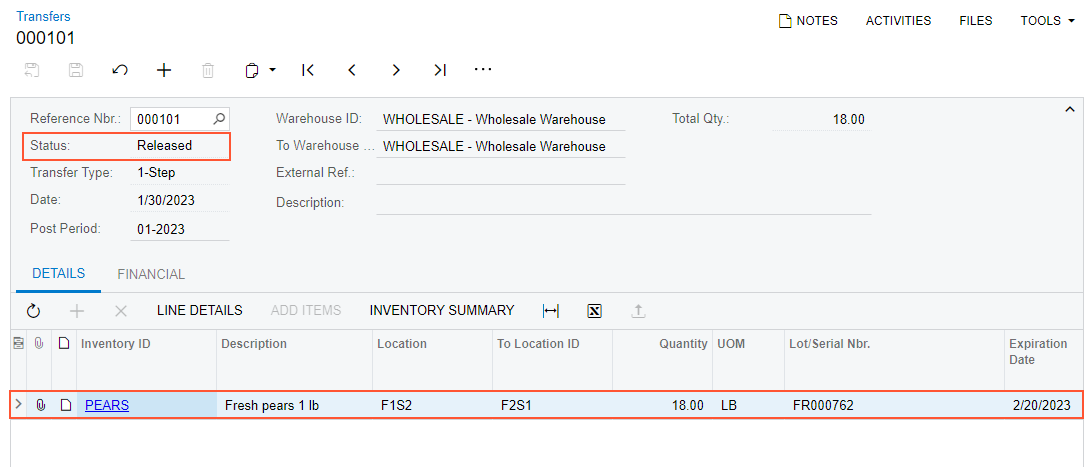Open more actions ellipsis menu

pos(483,70)
